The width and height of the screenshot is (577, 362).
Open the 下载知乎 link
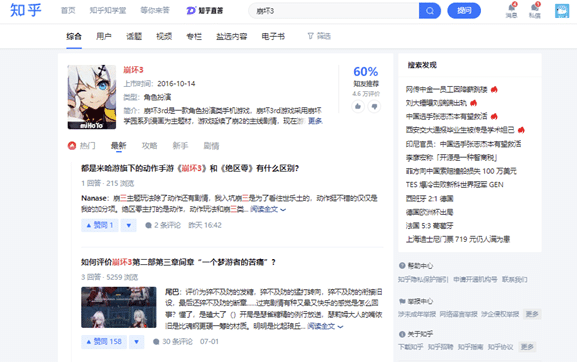point(411,347)
